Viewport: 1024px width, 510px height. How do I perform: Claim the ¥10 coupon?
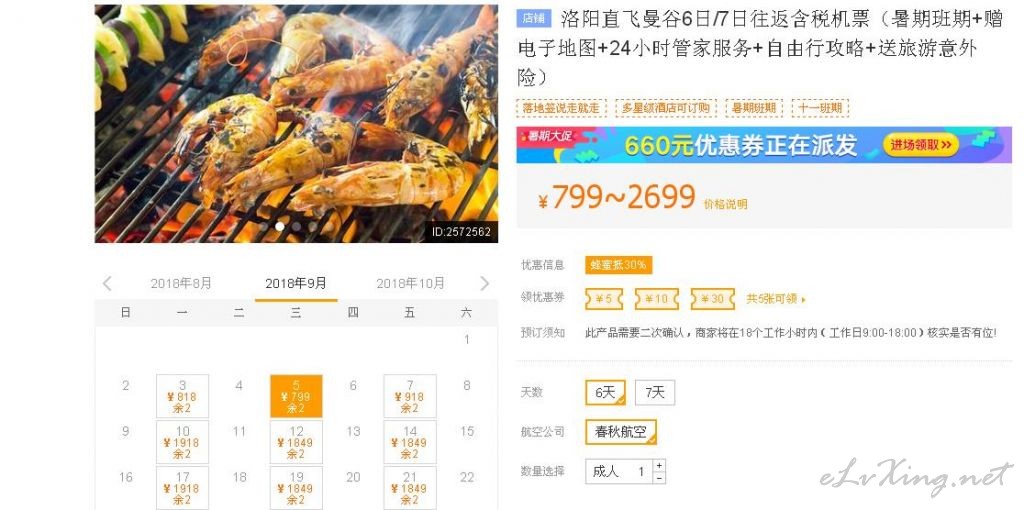(x=656, y=299)
